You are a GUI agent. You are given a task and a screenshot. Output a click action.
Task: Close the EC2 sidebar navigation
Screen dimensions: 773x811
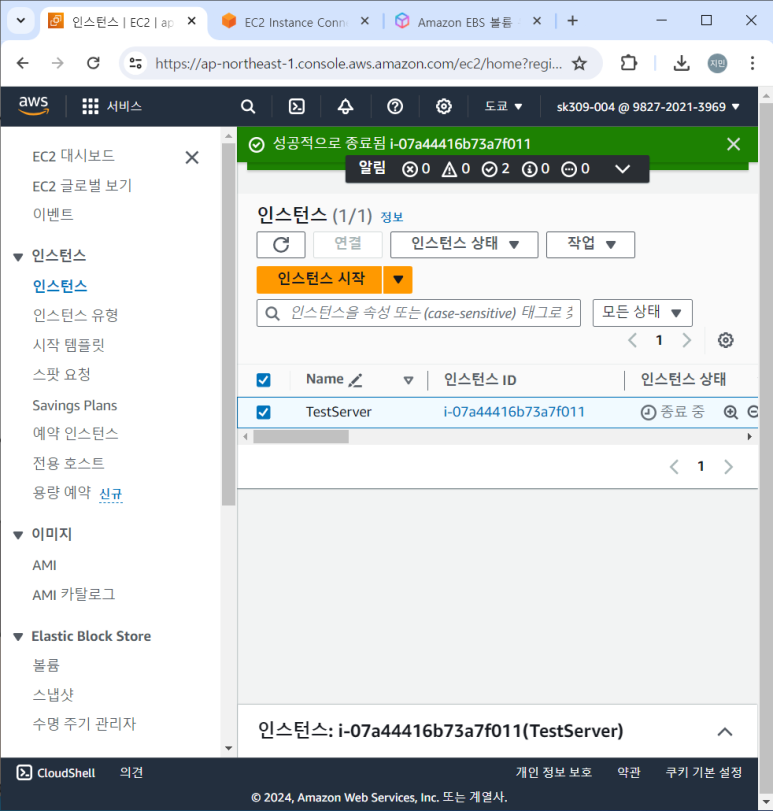tap(192, 157)
